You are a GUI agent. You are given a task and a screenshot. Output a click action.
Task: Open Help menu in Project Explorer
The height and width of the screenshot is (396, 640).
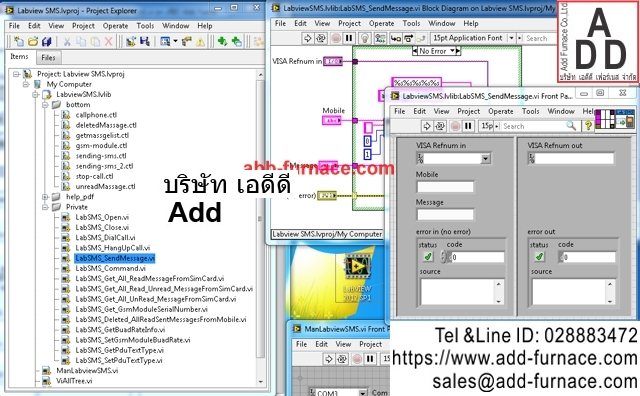(204, 26)
